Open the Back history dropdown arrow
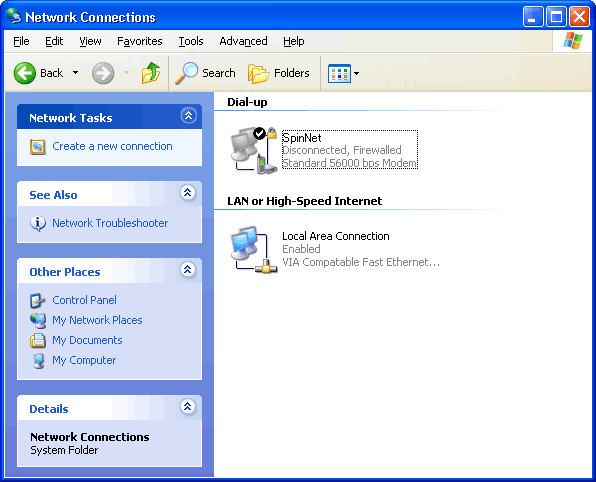The height and width of the screenshot is (482, 596). pos(75,73)
